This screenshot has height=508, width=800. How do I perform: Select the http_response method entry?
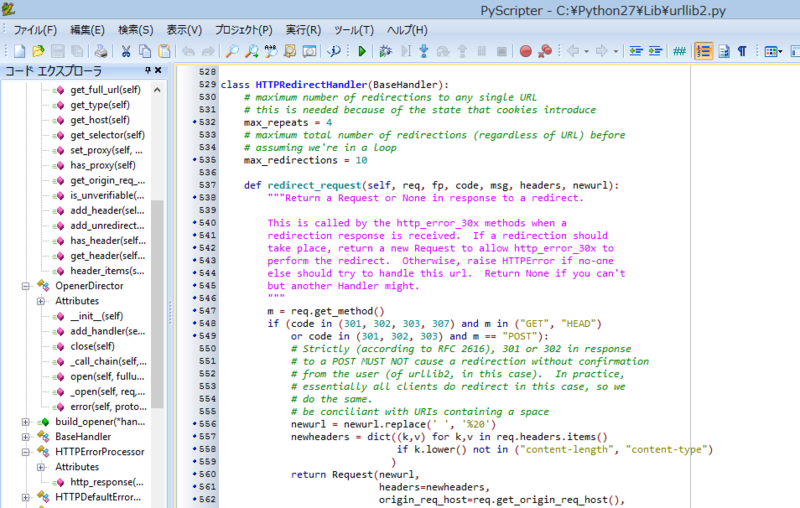coord(107,482)
